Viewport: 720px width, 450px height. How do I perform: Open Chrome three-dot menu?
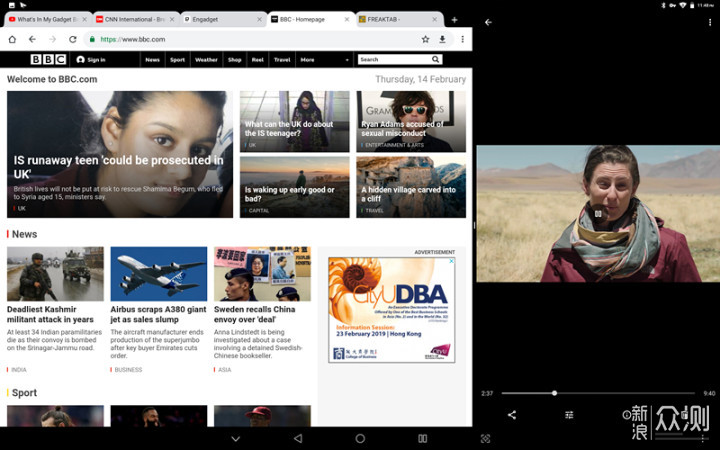coord(462,39)
